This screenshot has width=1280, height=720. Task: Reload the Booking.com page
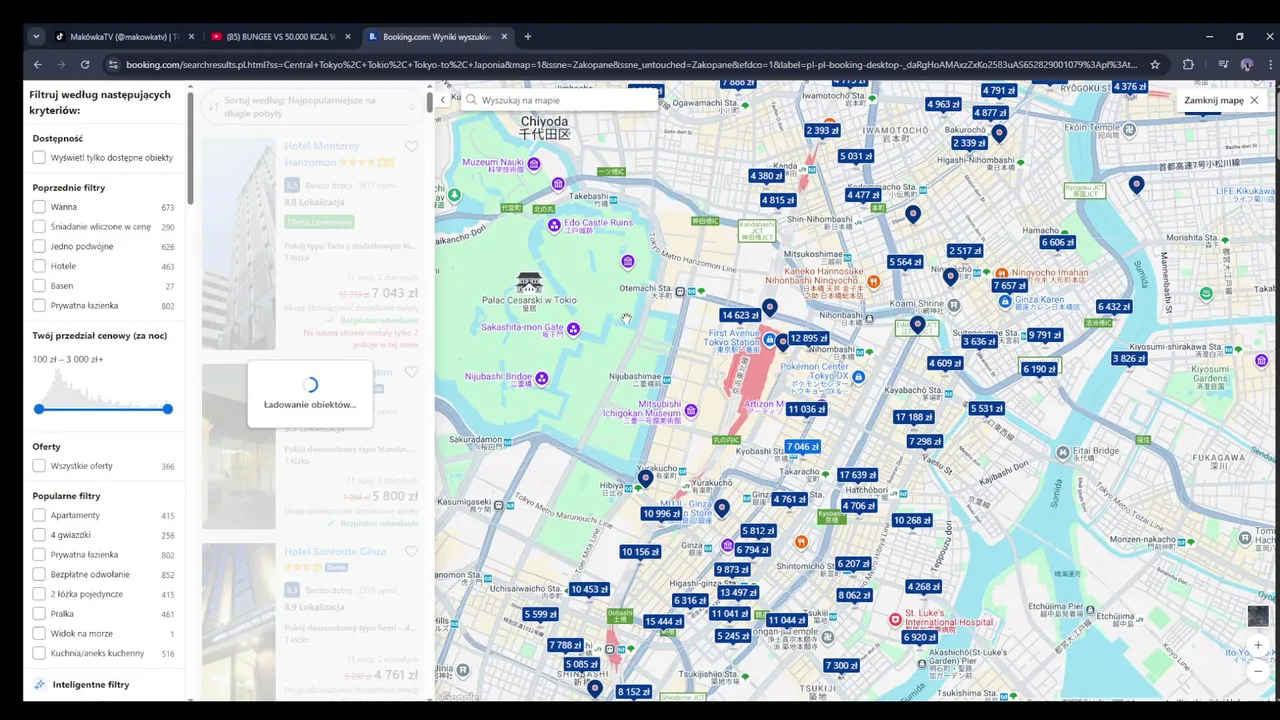coord(85,64)
